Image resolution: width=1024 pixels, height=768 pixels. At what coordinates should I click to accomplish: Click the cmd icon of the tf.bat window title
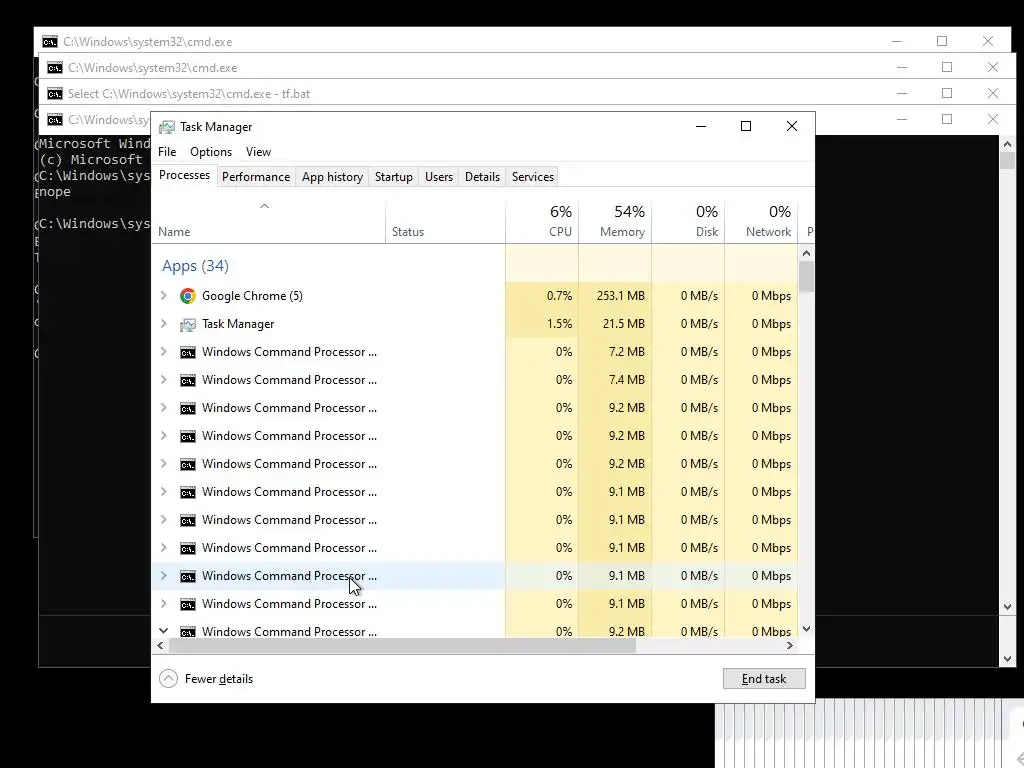55,94
